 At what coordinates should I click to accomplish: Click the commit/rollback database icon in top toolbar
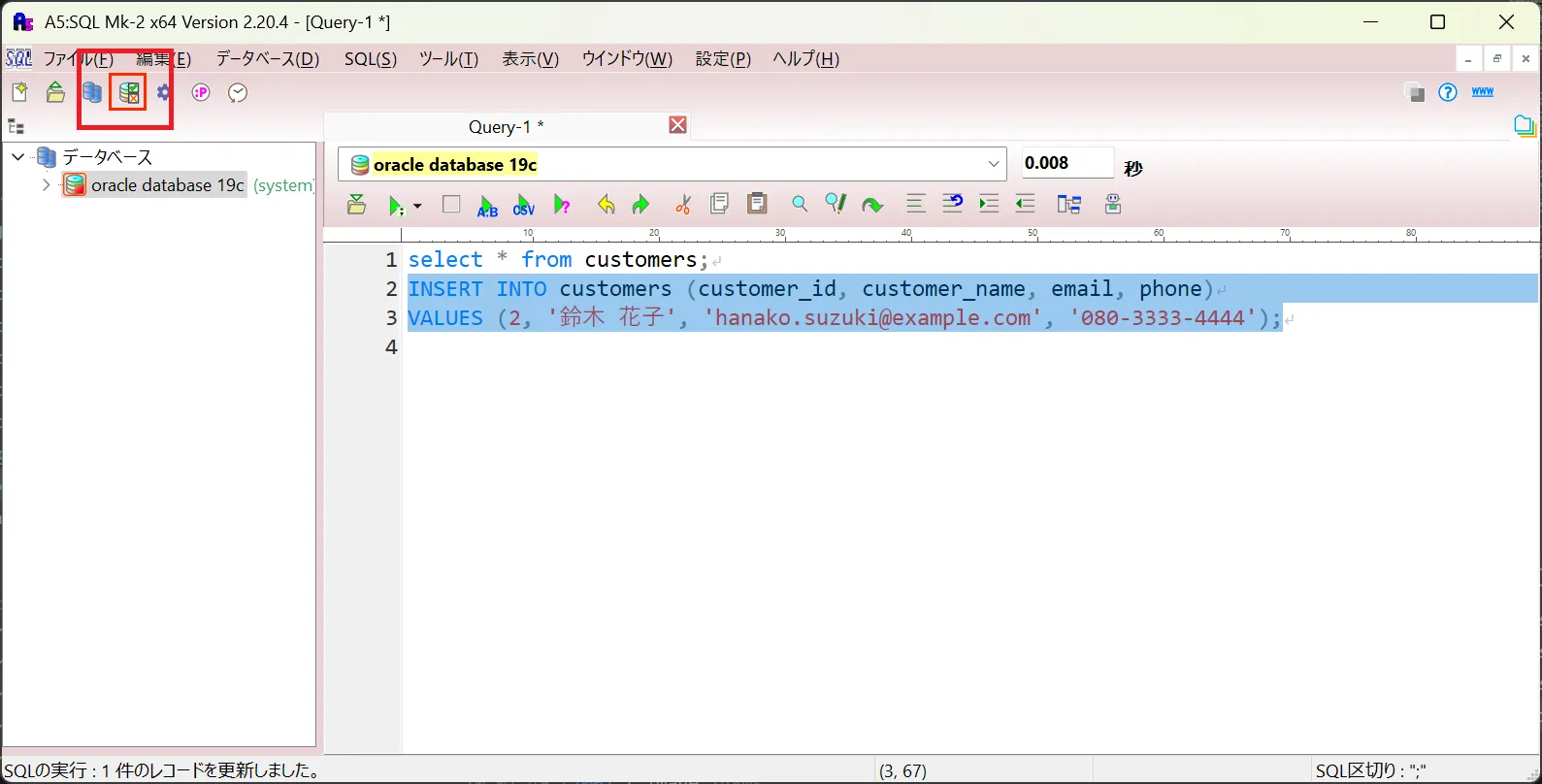pos(129,93)
